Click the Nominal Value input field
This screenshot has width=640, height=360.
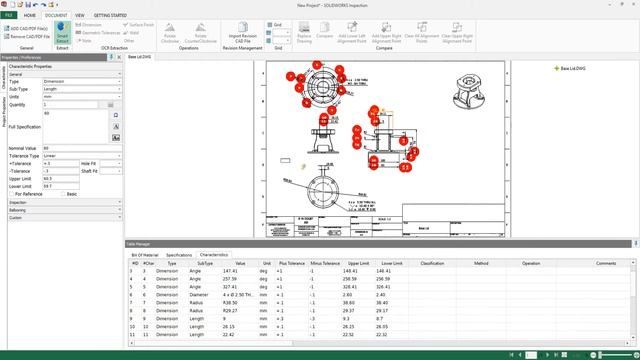coord(82,149)
